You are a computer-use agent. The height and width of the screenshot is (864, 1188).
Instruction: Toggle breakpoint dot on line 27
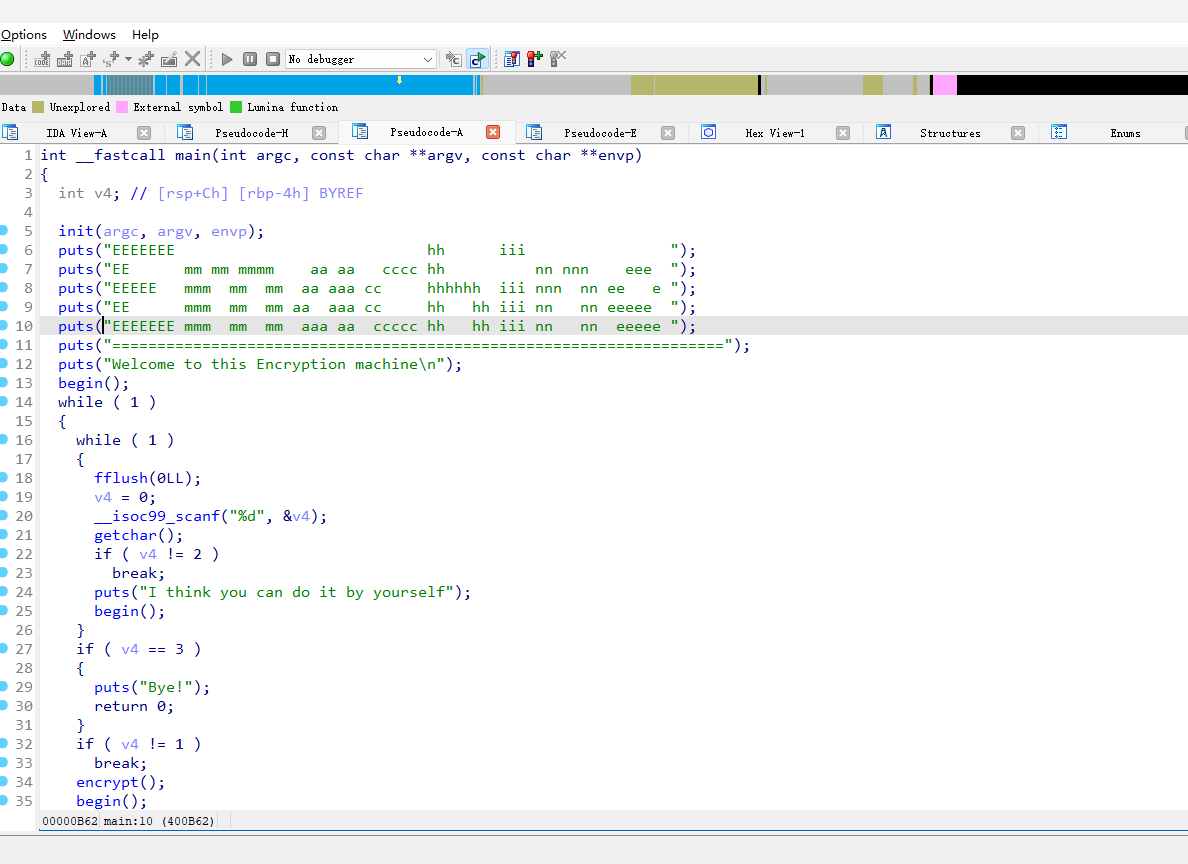coord(4,648)
